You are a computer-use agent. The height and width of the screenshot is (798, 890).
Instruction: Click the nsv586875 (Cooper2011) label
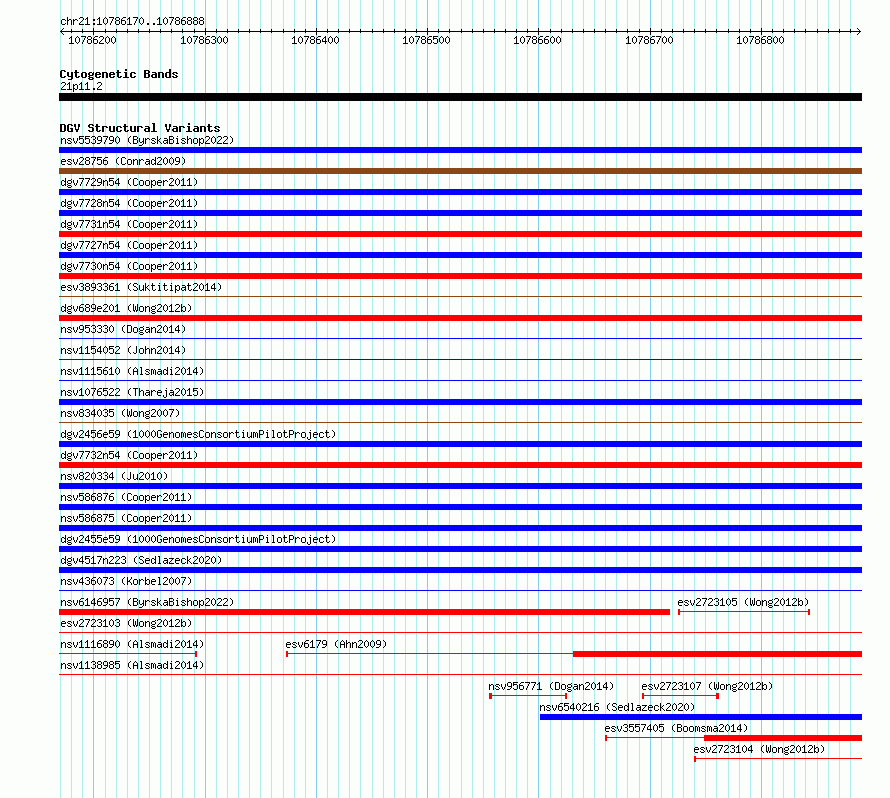[126, 518]
